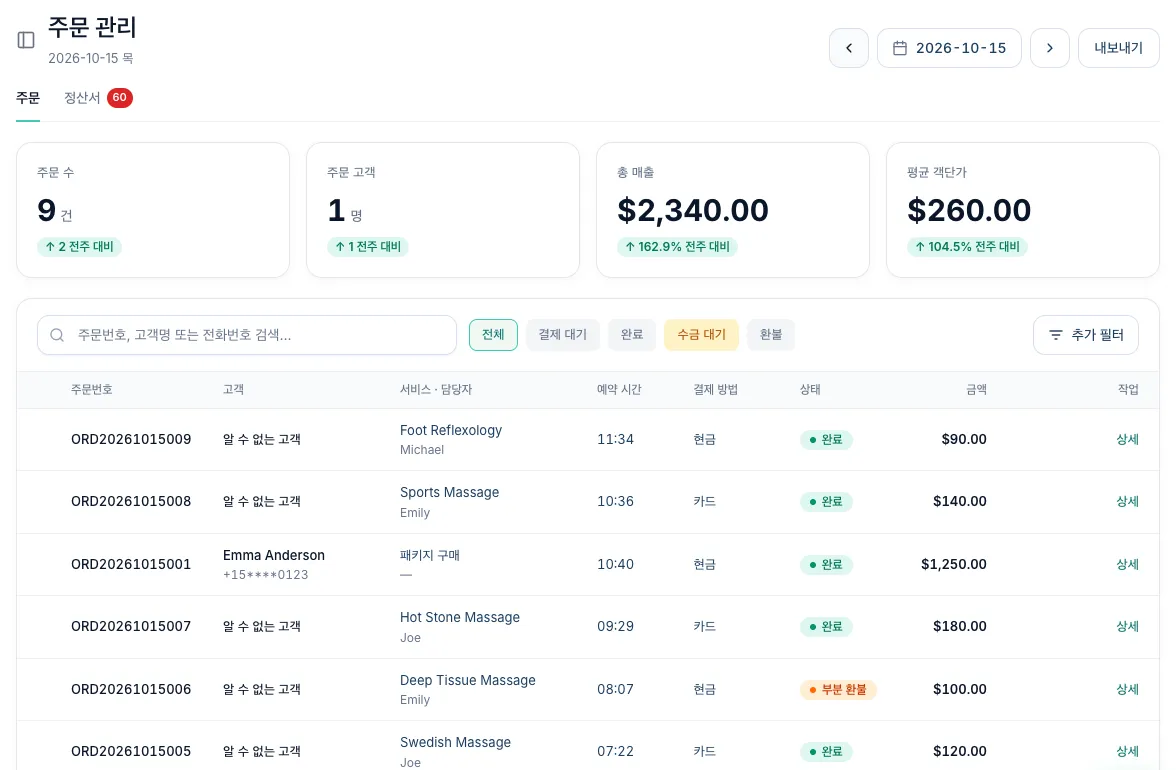This screenshot has width=1176, height=770.
Task: Click the 총 매출 $2,340.00 value
Action: (692, 211)
